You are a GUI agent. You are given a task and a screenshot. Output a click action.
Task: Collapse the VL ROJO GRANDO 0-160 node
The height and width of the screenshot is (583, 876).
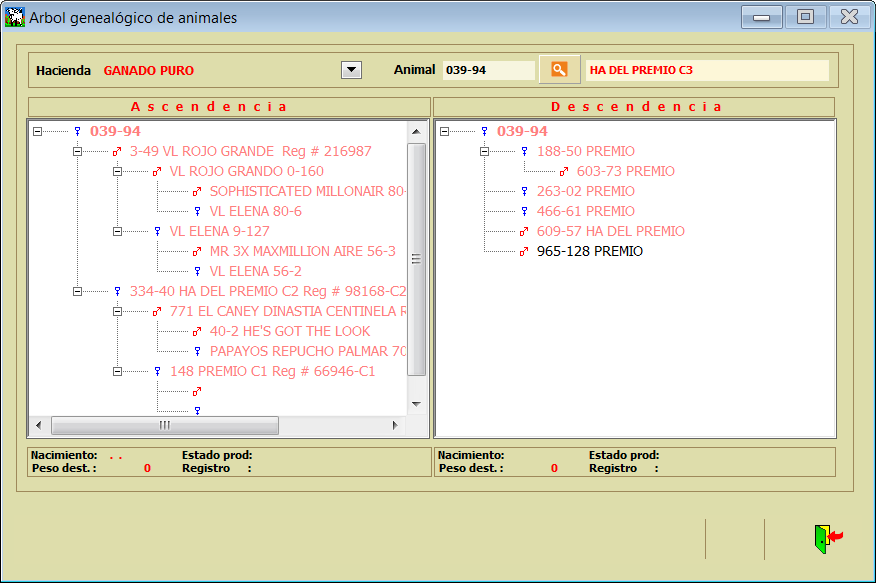click(x=117, y=171)
